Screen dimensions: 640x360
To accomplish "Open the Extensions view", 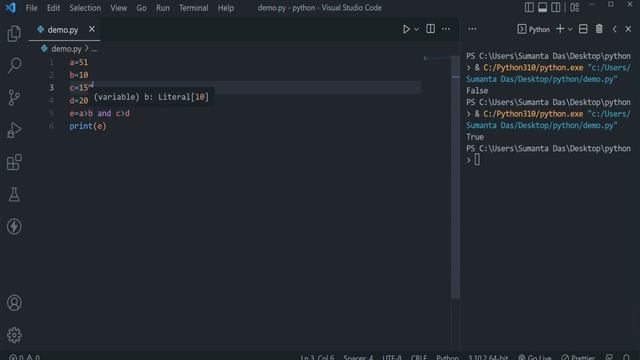I will click(14, 162).
